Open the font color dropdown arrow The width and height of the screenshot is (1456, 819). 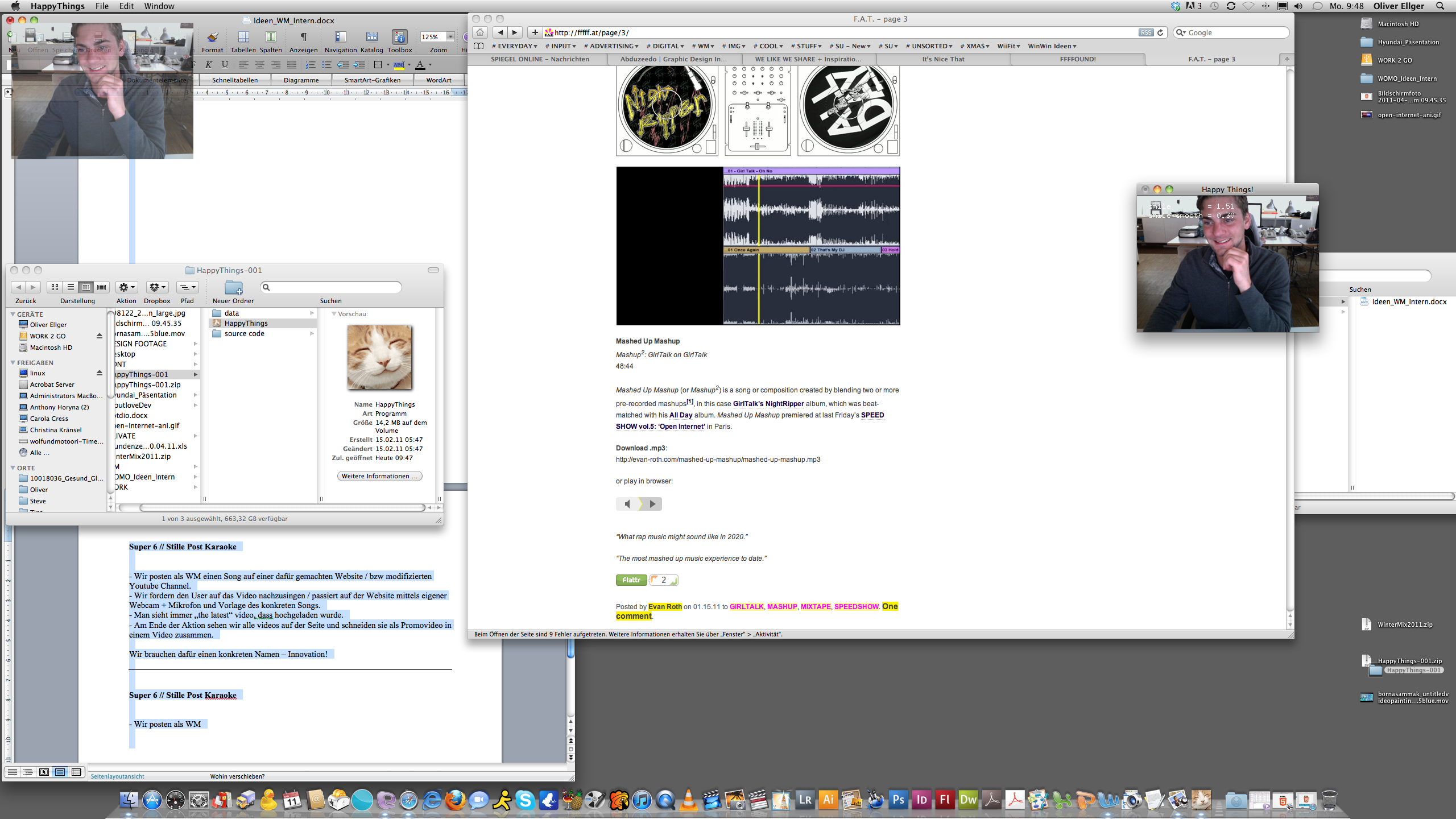tap(431, 65)
